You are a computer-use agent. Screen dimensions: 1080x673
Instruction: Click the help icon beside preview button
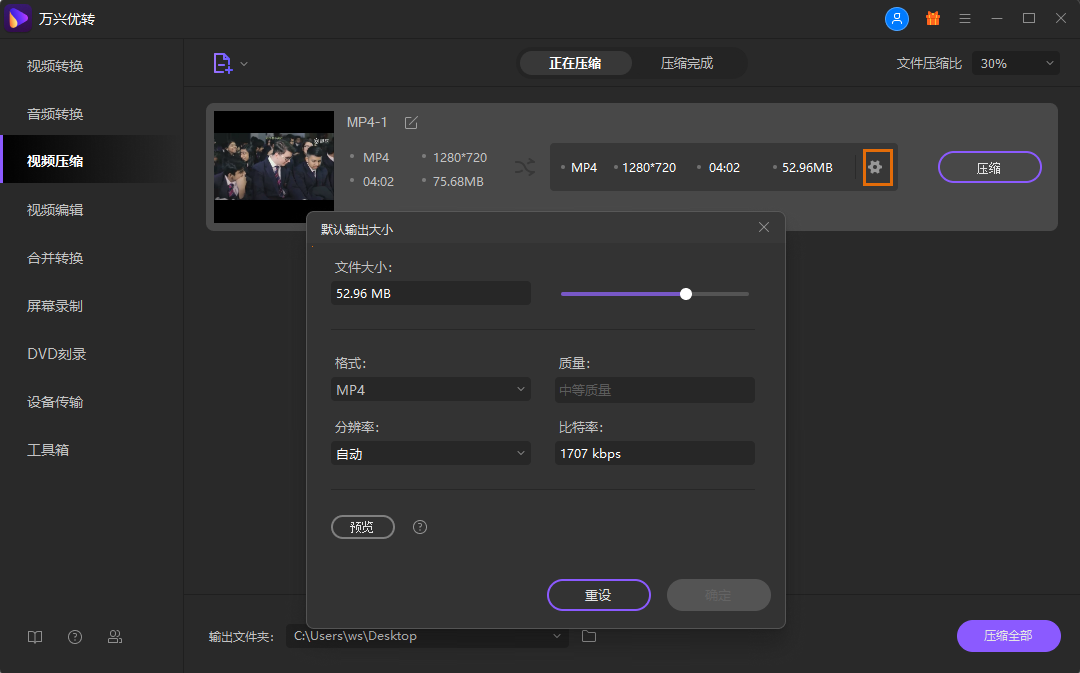[420, 527]
